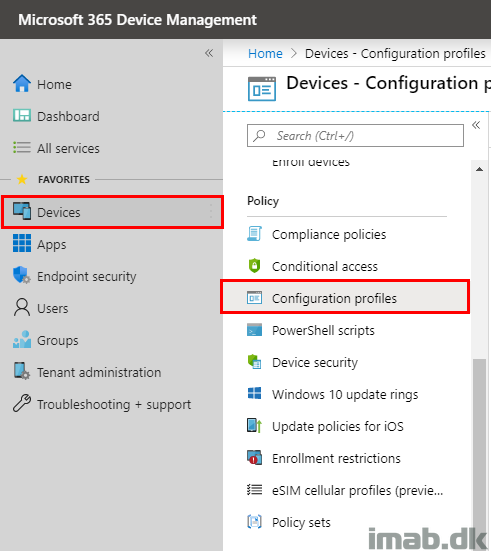
Task: Open Configuration profiles menu item
Action: [x=345, y=298]
